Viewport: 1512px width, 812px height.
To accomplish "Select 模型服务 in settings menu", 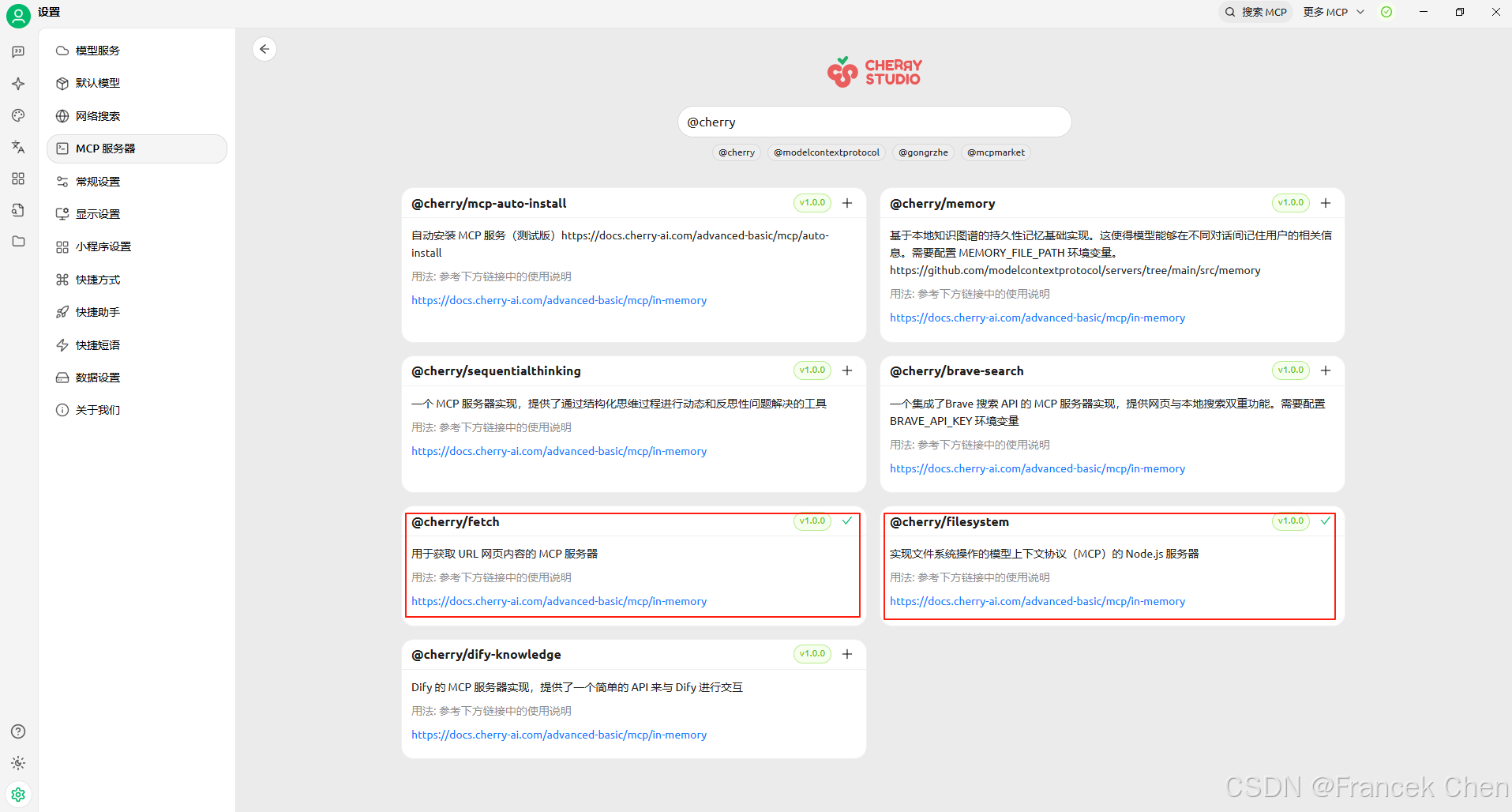I will pos(97,51).
